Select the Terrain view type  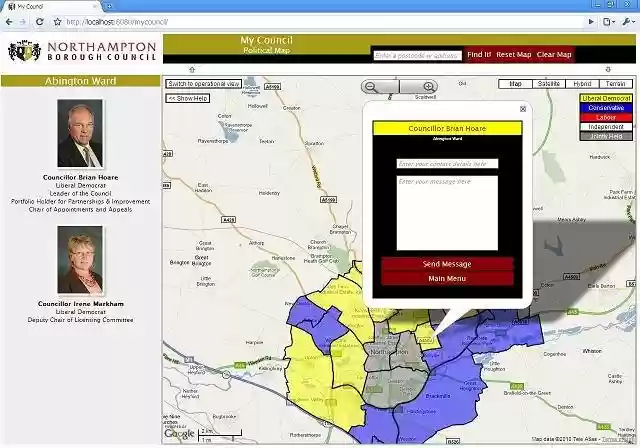[x=616, y=84]
